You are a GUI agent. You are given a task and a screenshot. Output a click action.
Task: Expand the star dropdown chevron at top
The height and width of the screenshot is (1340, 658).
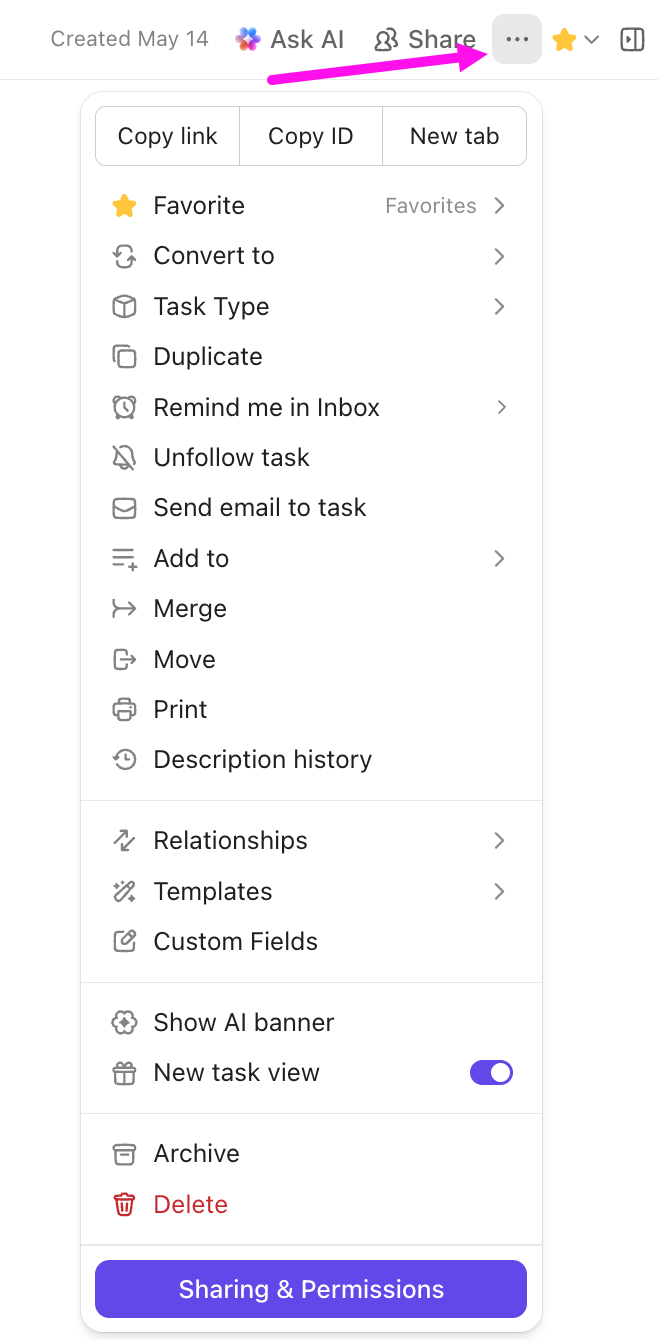(x=592, y=39)
